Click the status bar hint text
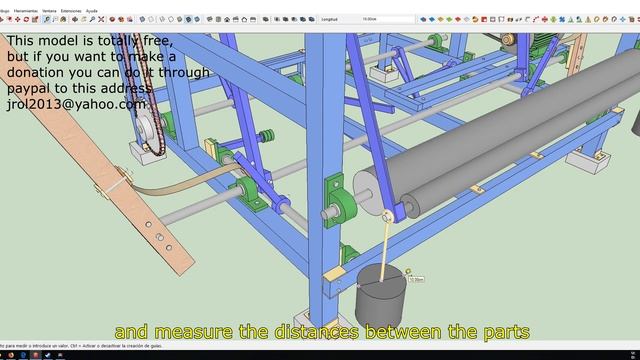This screenshot has width=640, height=360. (x=82, y=346)
